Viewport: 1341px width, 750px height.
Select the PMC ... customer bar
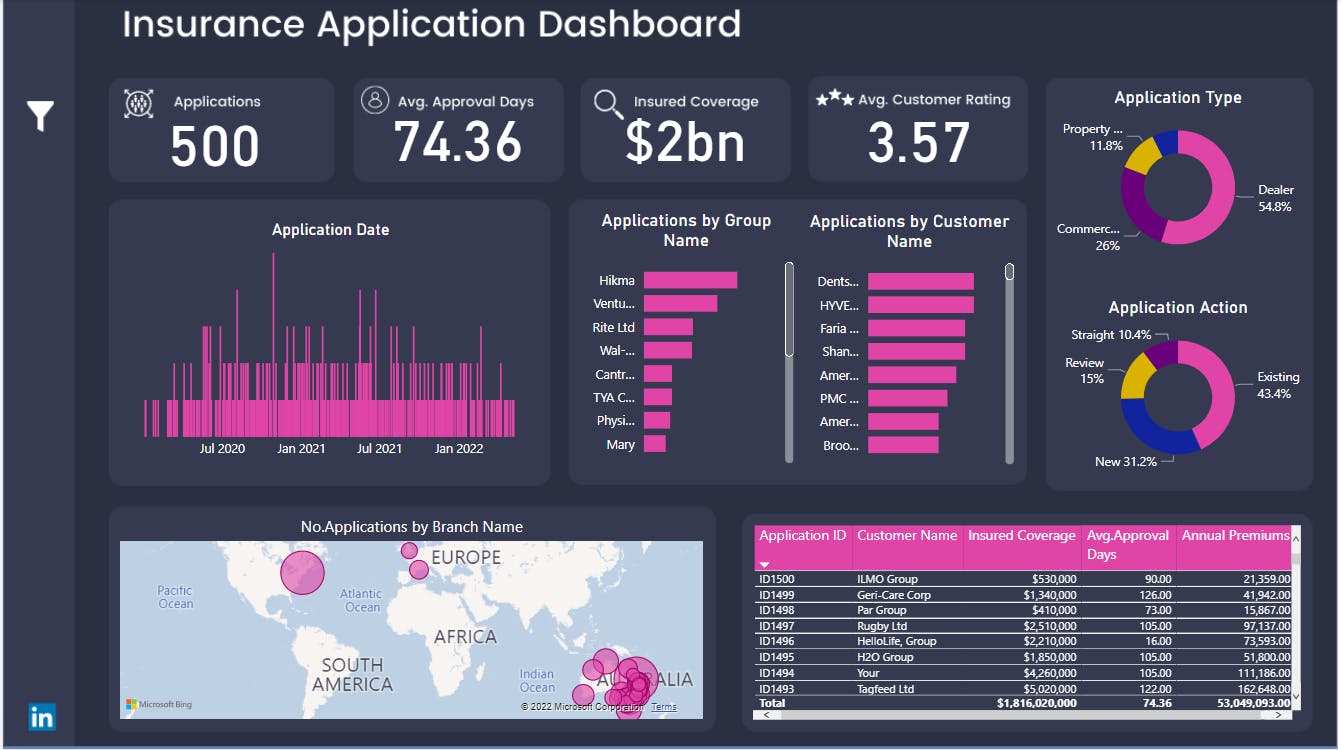(907, 398)
